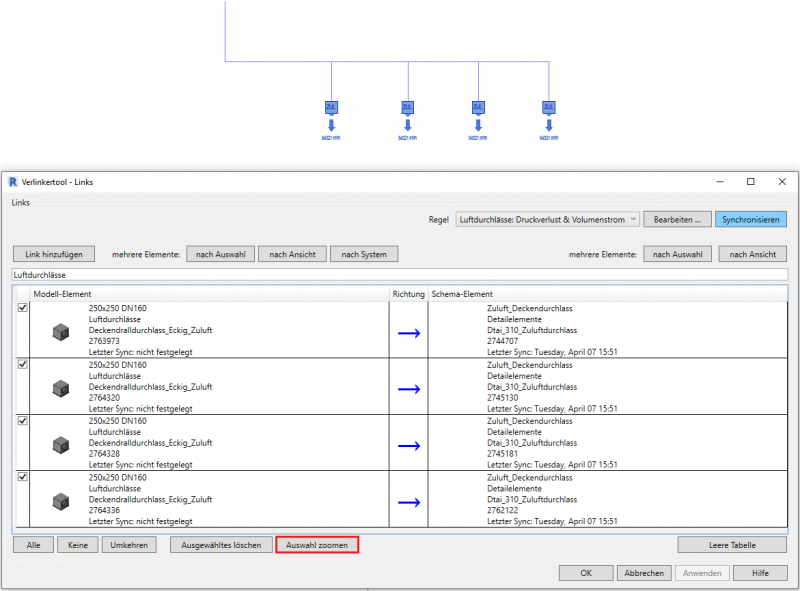This screenshot has height=591, width=800.
Task: Click the Richtung column header
Action: point(408,294)
